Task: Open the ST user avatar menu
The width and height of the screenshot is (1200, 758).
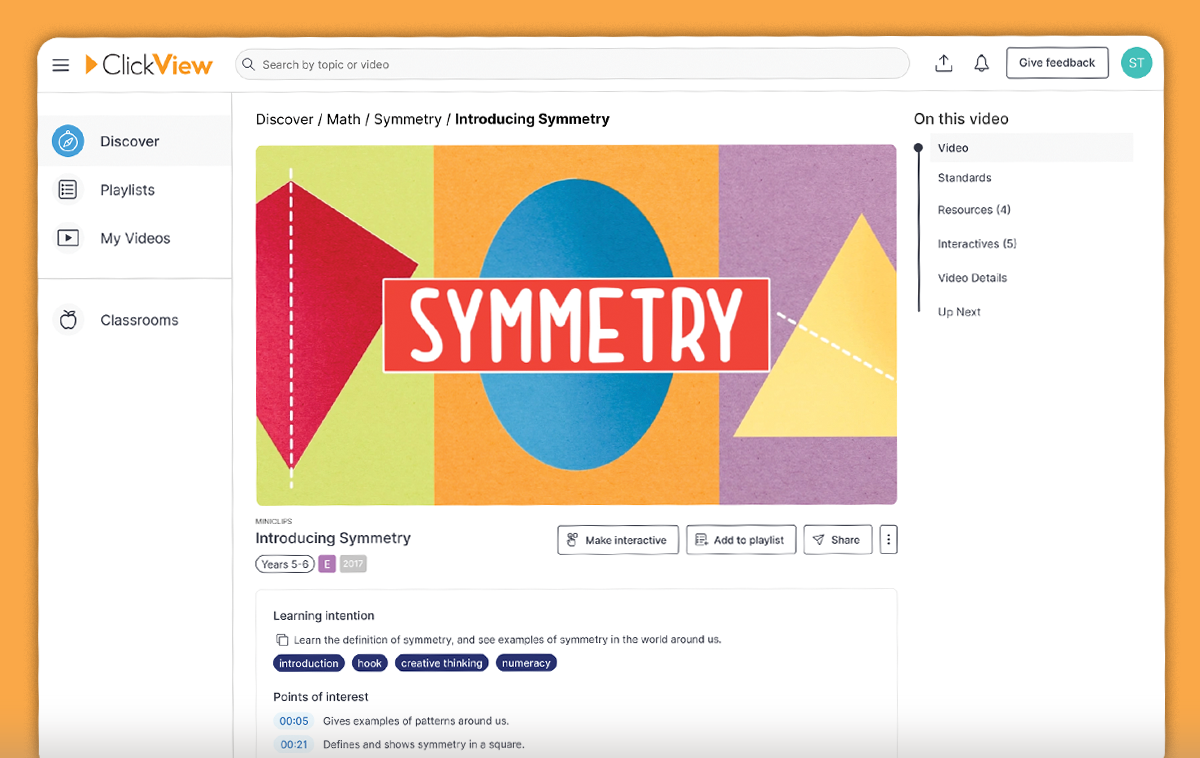Action: 1136,63
